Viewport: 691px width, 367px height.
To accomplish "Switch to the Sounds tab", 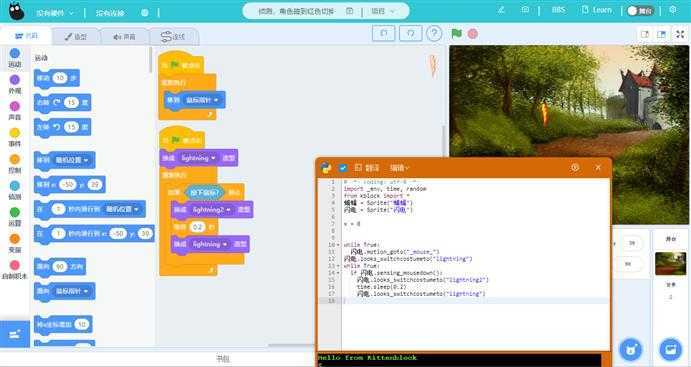I will [x=124, y=37].
